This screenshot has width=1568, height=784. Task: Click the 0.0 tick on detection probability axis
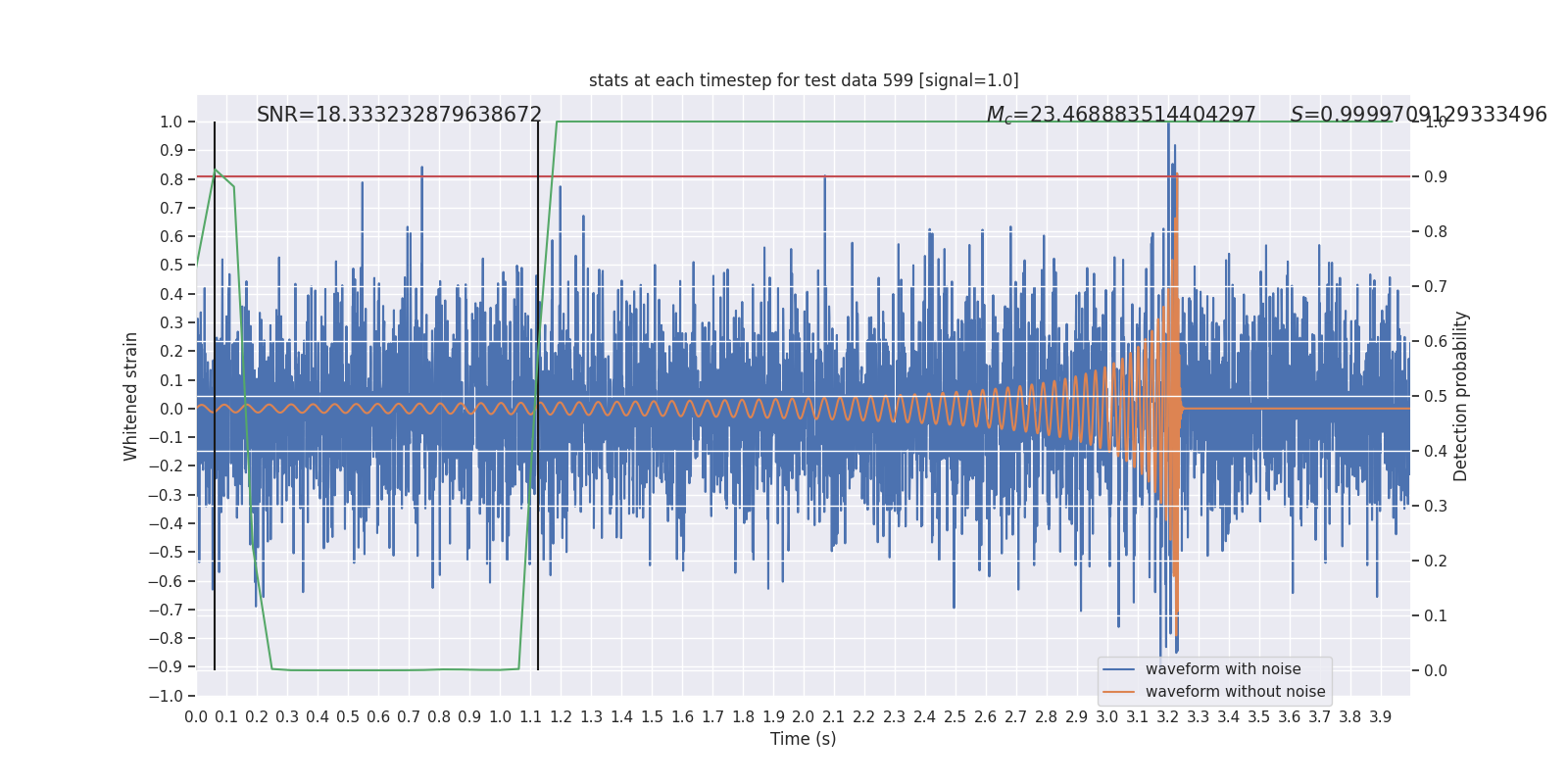(1436, 671)
